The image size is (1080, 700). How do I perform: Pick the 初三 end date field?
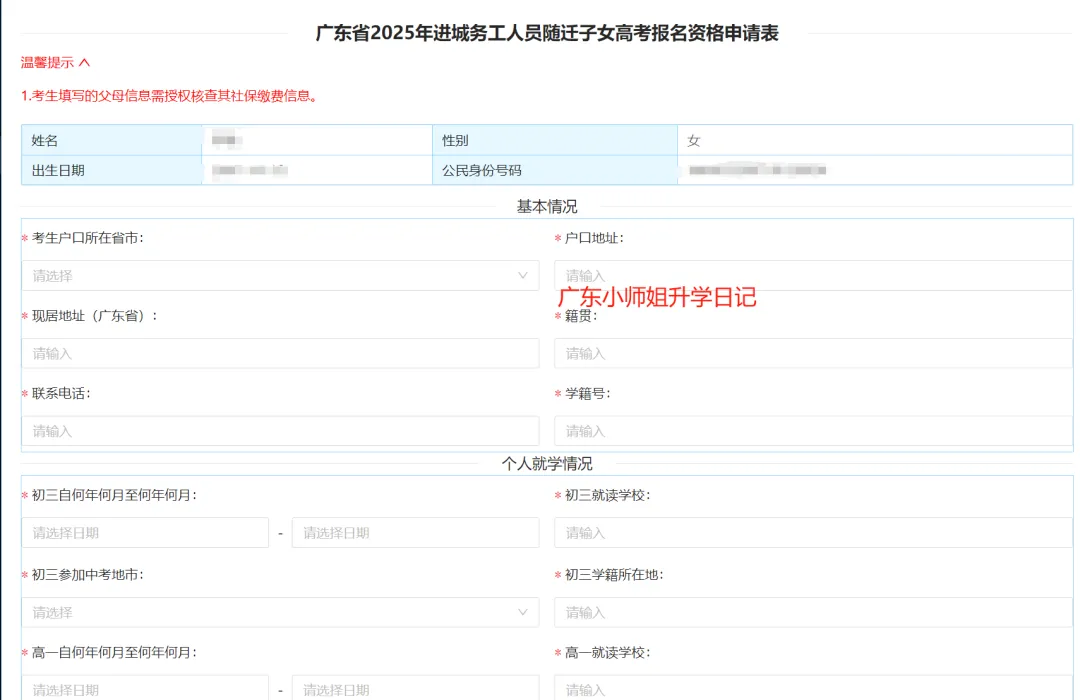pyautogui.click(x=415, y=533)
